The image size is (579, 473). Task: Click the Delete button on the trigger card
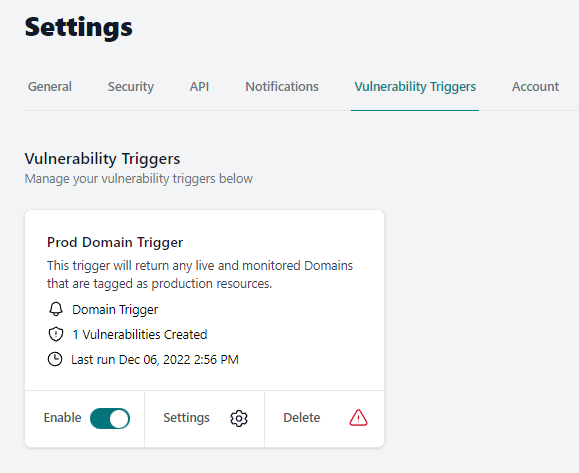[x=324, y=419]
